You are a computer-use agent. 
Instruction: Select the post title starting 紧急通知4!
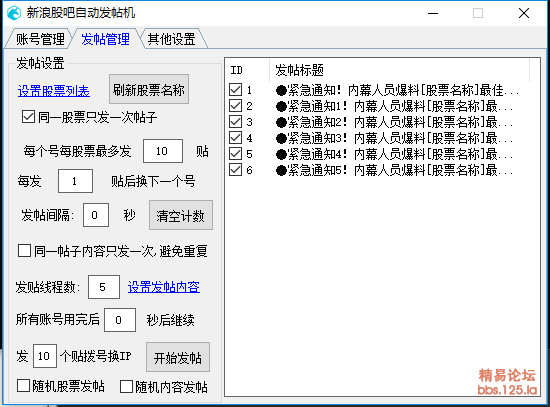pos(395,154)
